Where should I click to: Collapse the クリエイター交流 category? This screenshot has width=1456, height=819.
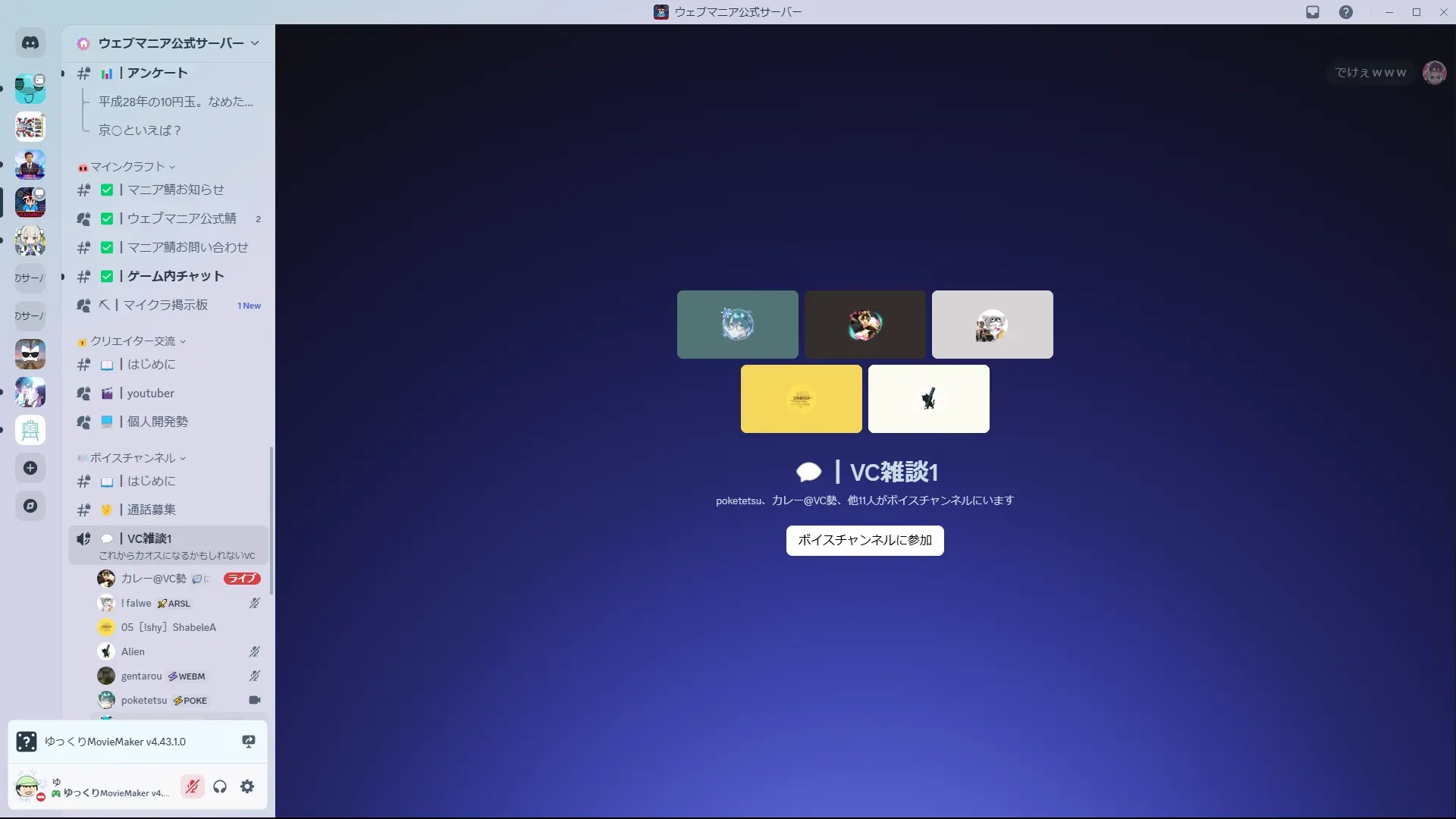(x=133, y=341)
